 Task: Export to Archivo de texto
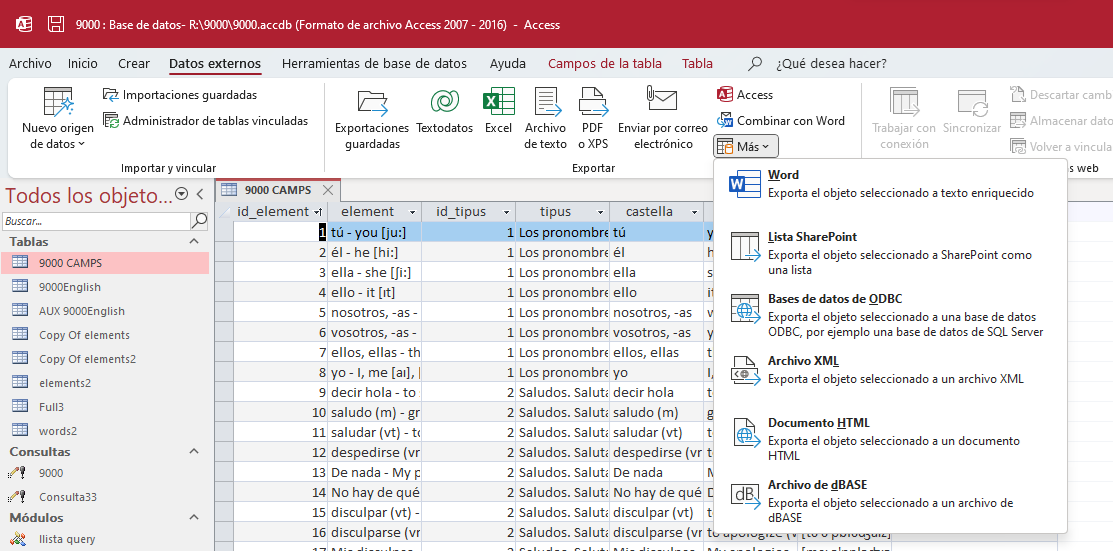tap(546, 117)
